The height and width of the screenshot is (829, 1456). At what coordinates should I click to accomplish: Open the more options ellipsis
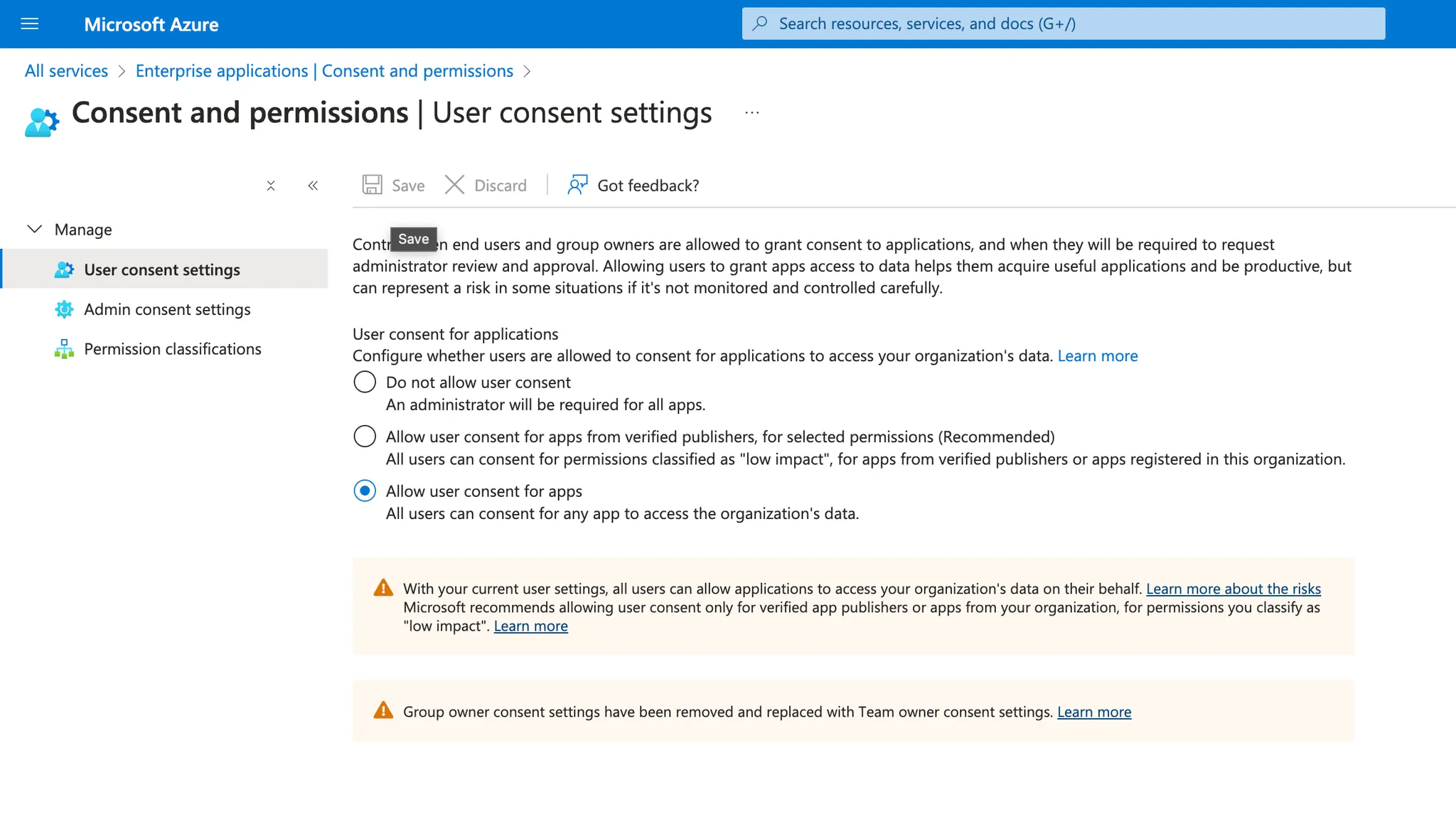point(752,112)
